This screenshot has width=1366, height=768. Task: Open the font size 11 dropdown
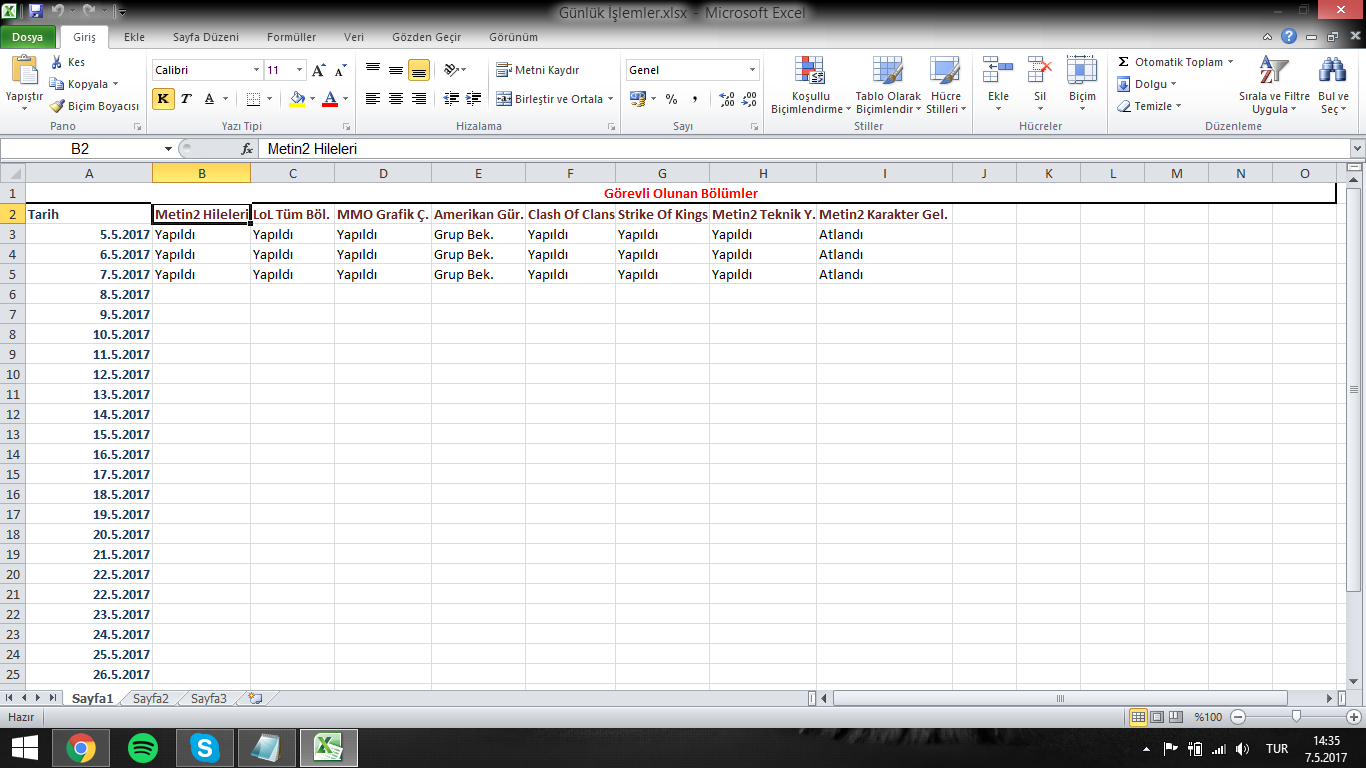(299, 70)
